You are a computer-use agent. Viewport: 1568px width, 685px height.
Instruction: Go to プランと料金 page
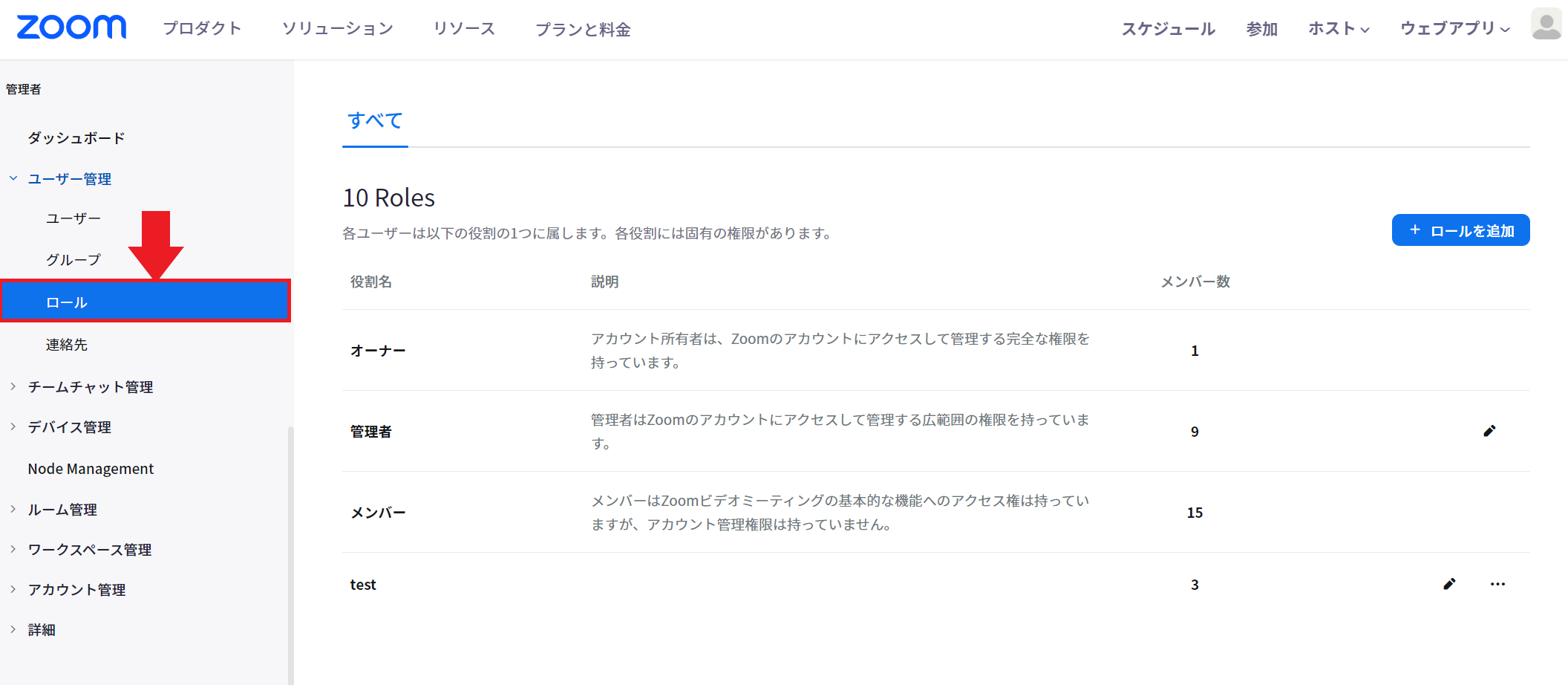[583, 29]
